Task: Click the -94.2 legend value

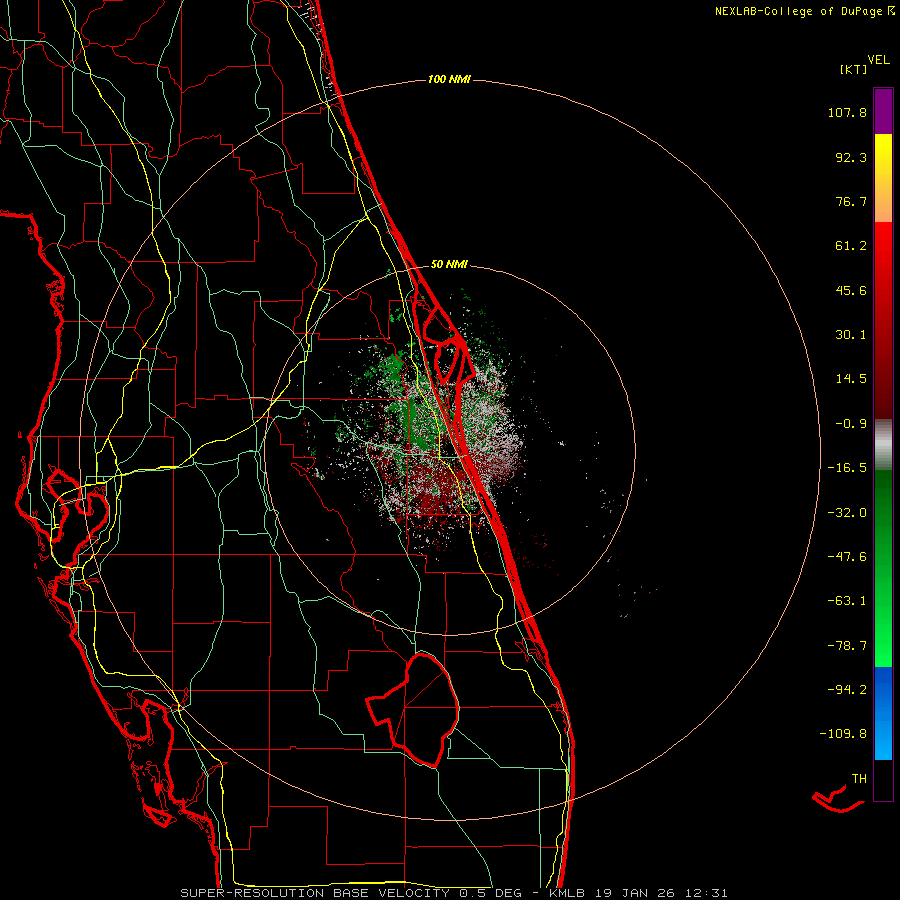Action: 847,689
